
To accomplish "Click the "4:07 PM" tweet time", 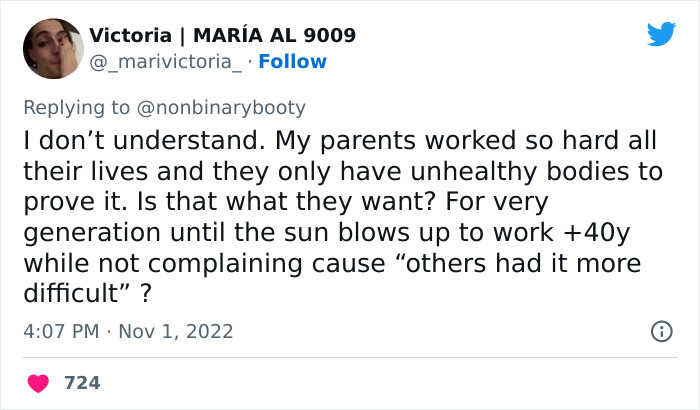I will coord(62,331).
